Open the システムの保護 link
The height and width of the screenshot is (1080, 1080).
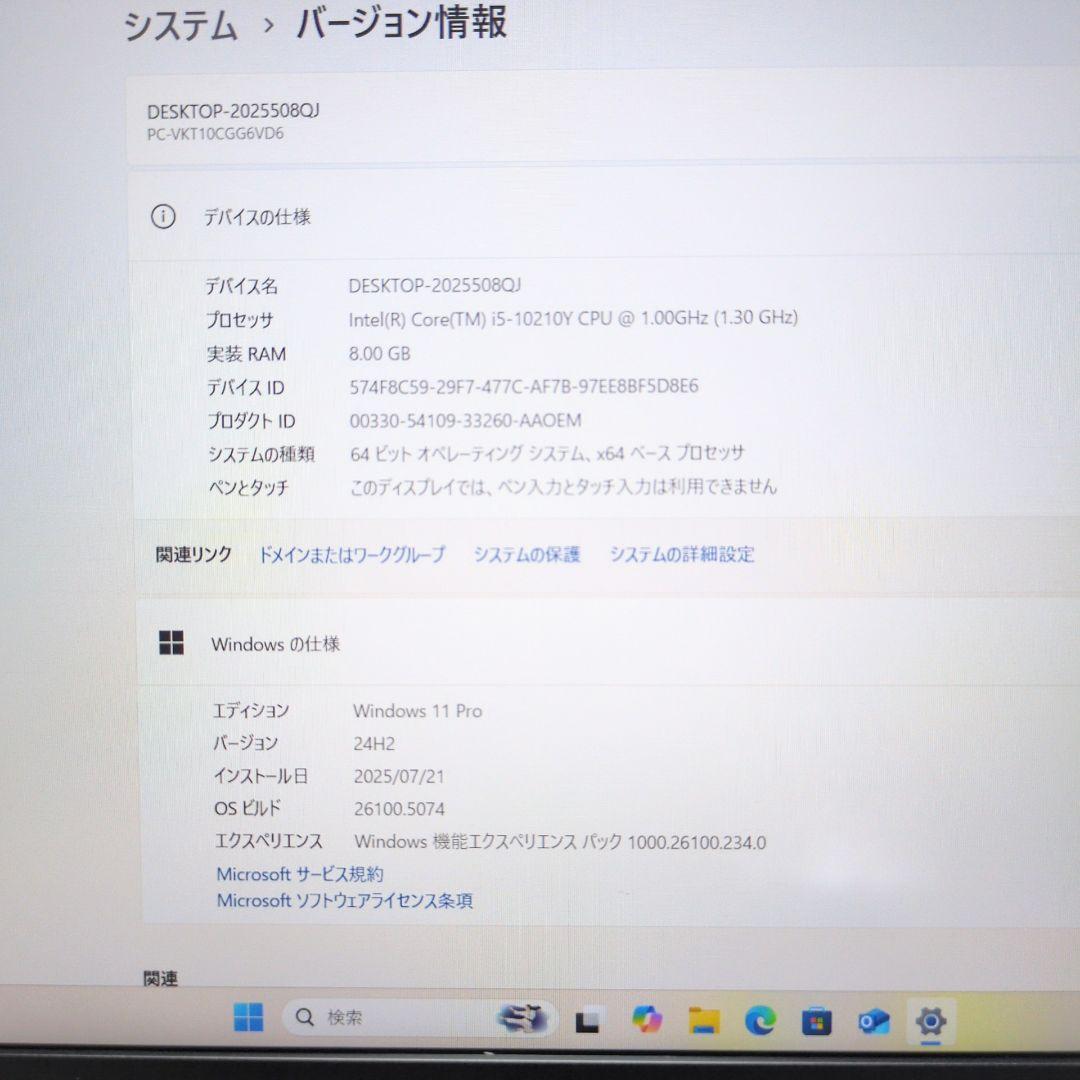click(527, 555)
